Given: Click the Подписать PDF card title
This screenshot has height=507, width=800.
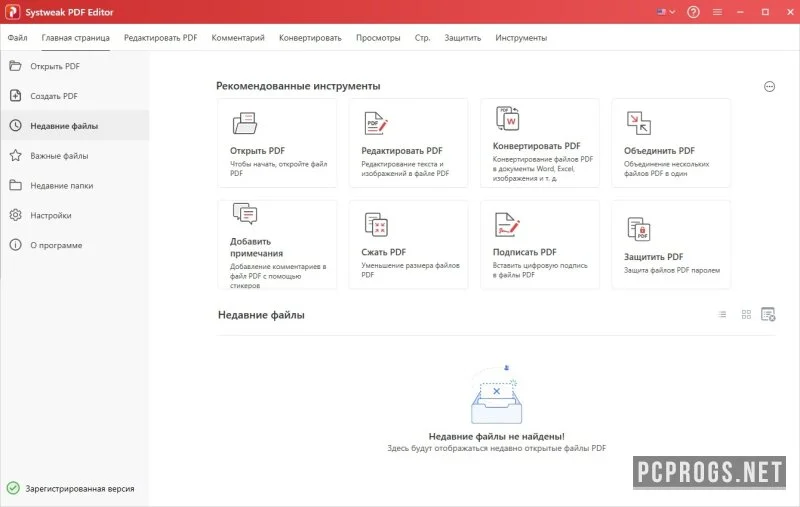Looking at the screenshot, I should pos(524,252).
